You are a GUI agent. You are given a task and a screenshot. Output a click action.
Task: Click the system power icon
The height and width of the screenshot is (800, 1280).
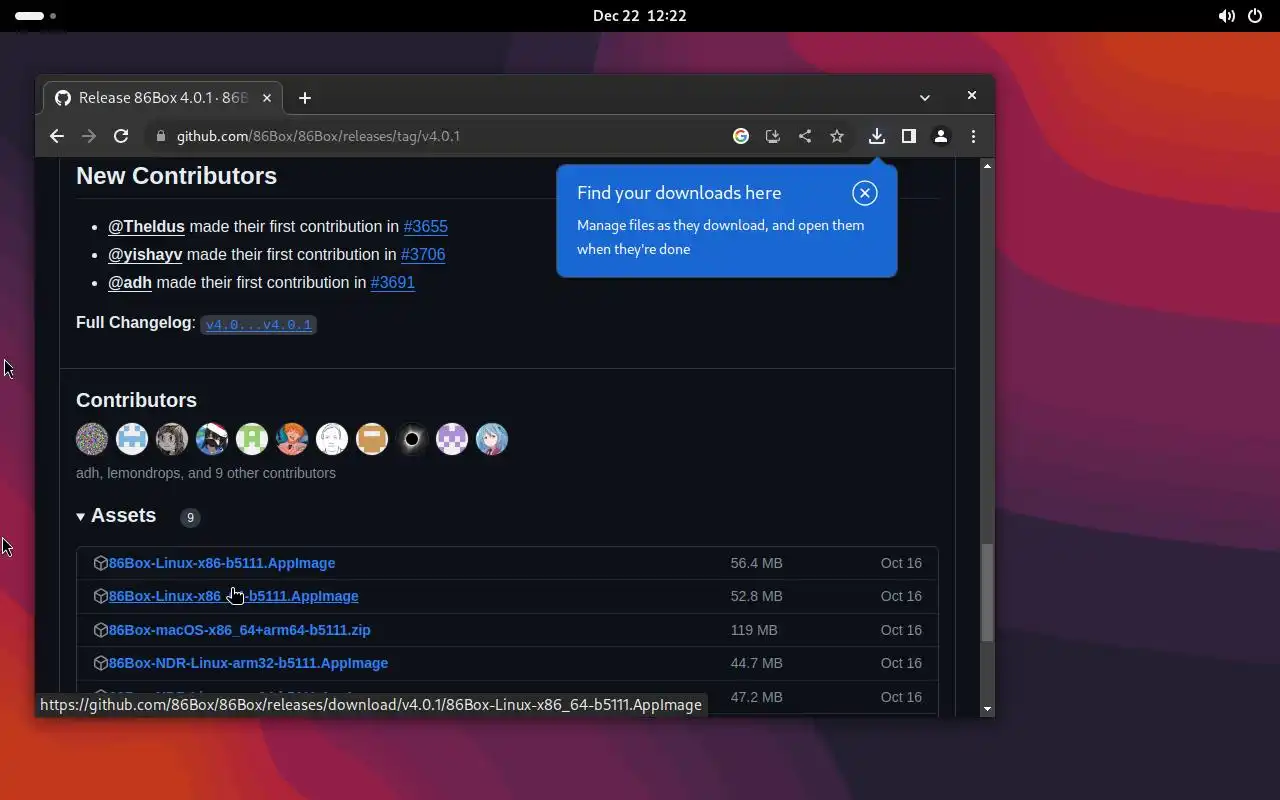click(1255, 16)
